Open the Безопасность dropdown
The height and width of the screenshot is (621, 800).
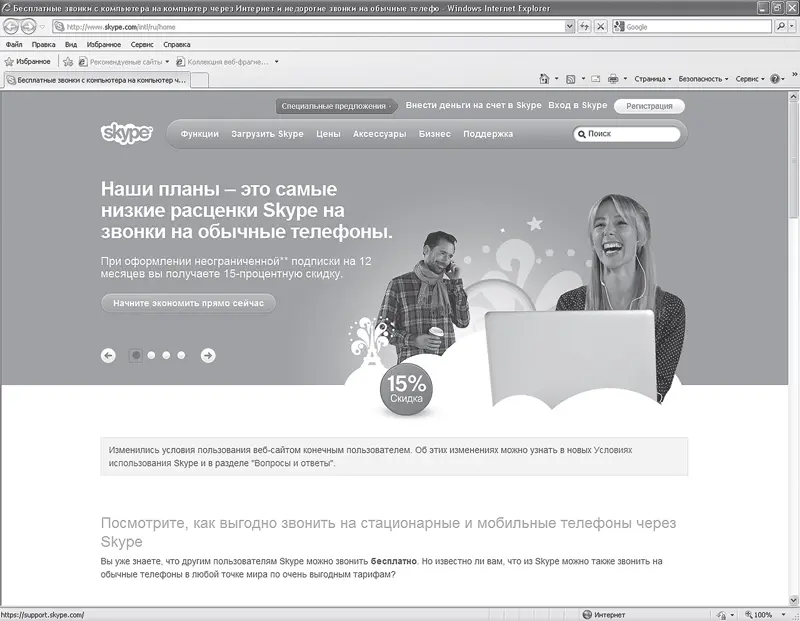[x=703, y=78]
